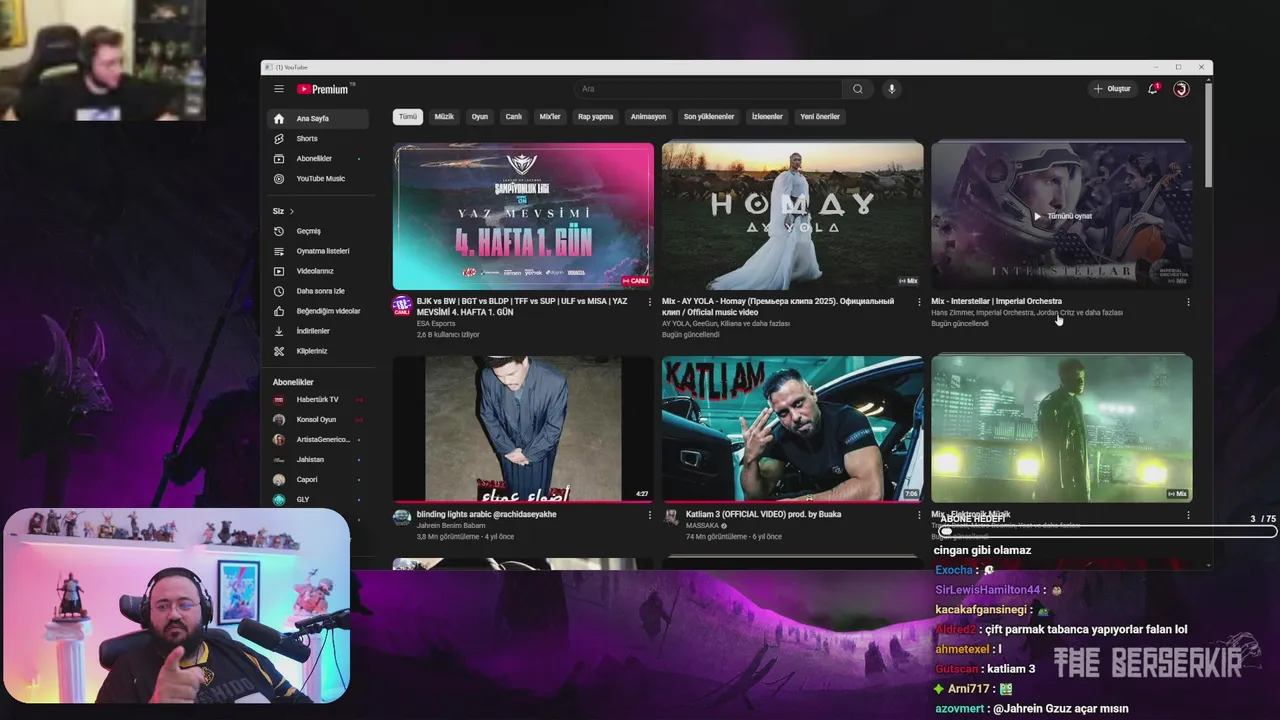
Task: Select the Canlı filter chip
Action: 513,116
